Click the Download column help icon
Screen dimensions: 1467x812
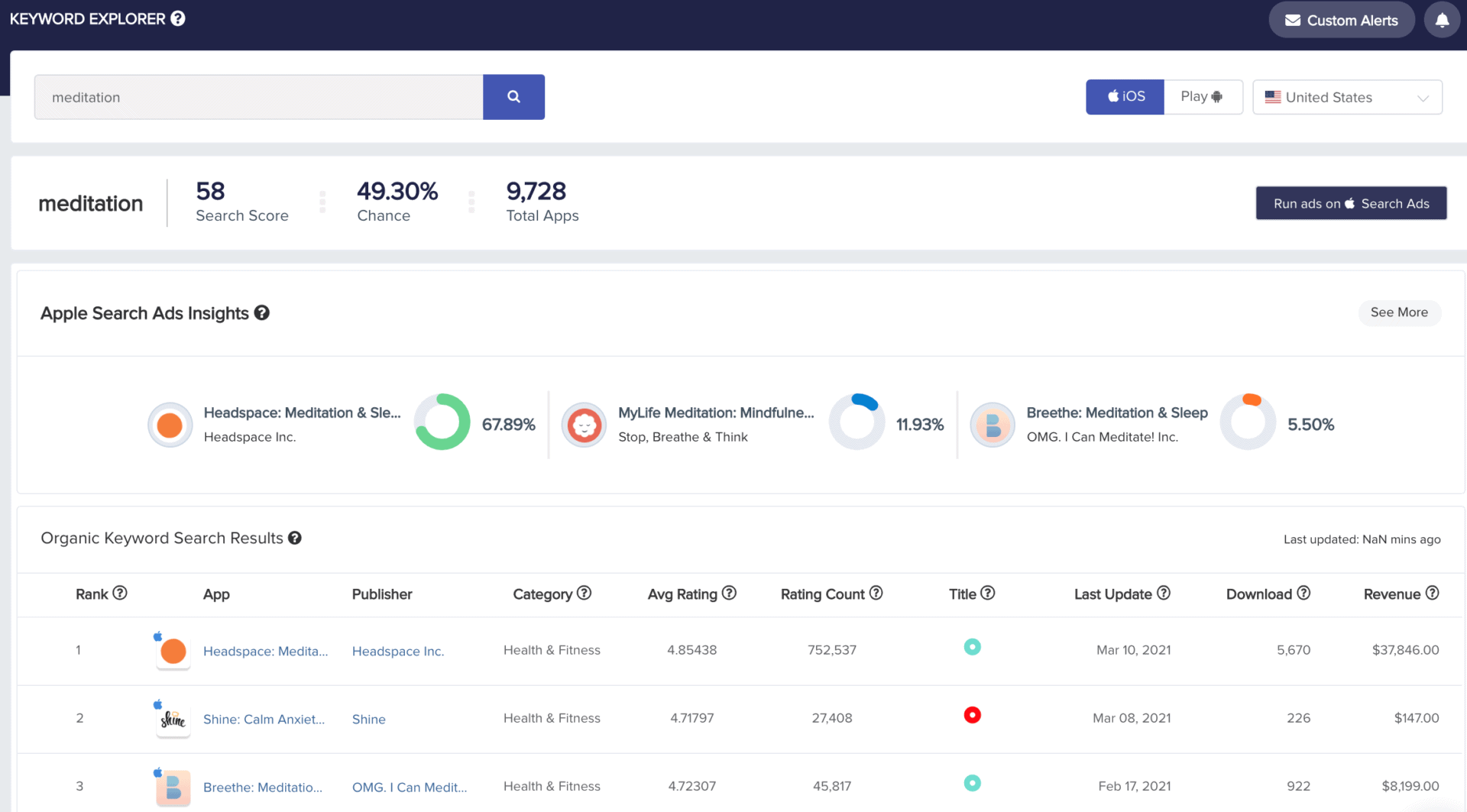[1304, 593]
